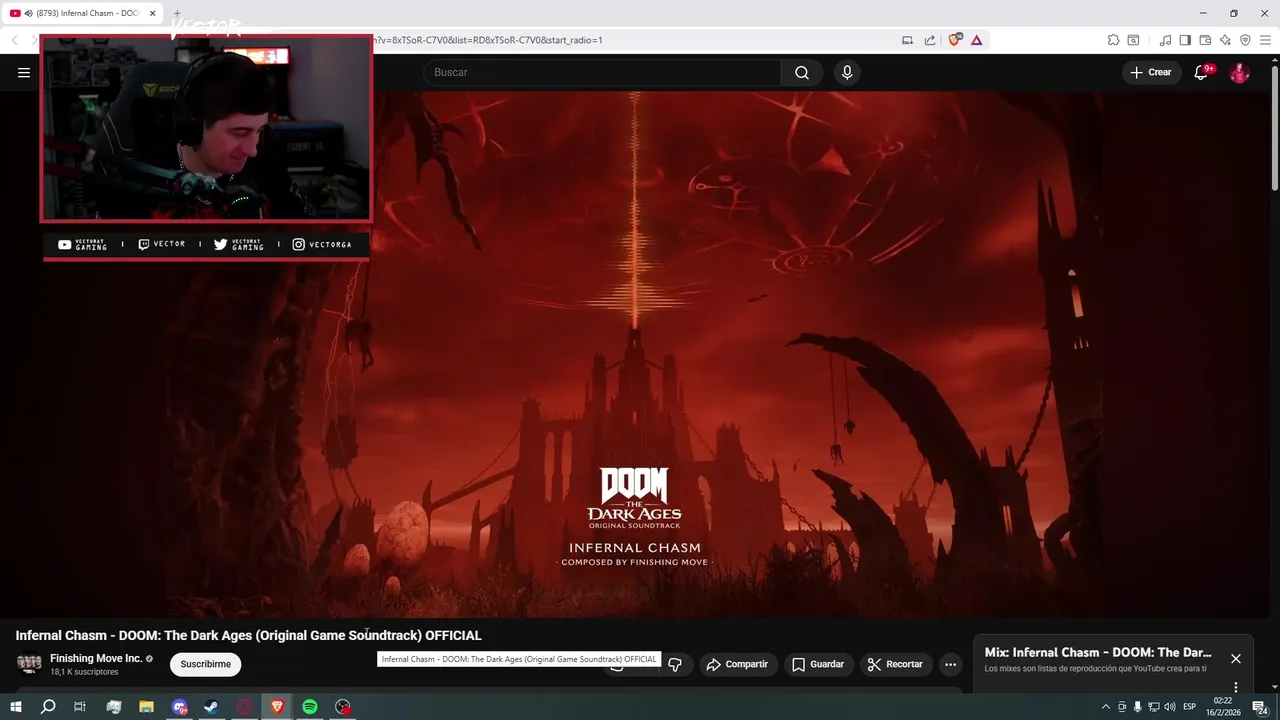Click the share page icon in address bar
The width and height of the screenshot is (1280, 720).
[x=930, y=40]
